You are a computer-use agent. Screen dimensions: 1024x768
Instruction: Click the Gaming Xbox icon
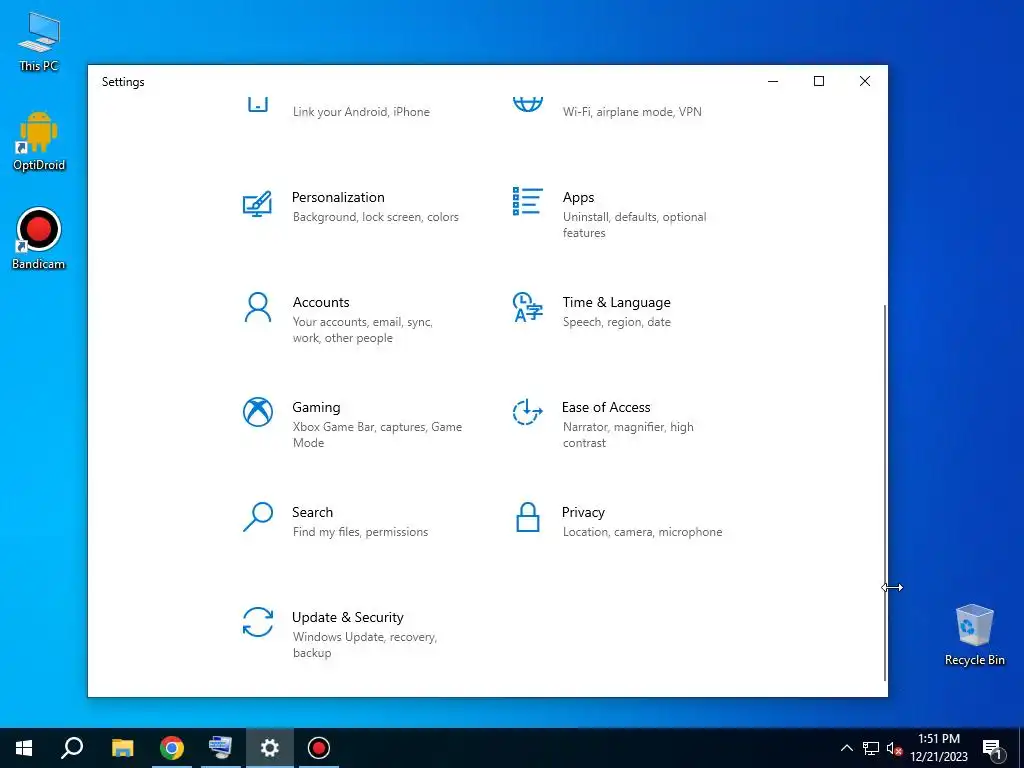tap(258, 412)
